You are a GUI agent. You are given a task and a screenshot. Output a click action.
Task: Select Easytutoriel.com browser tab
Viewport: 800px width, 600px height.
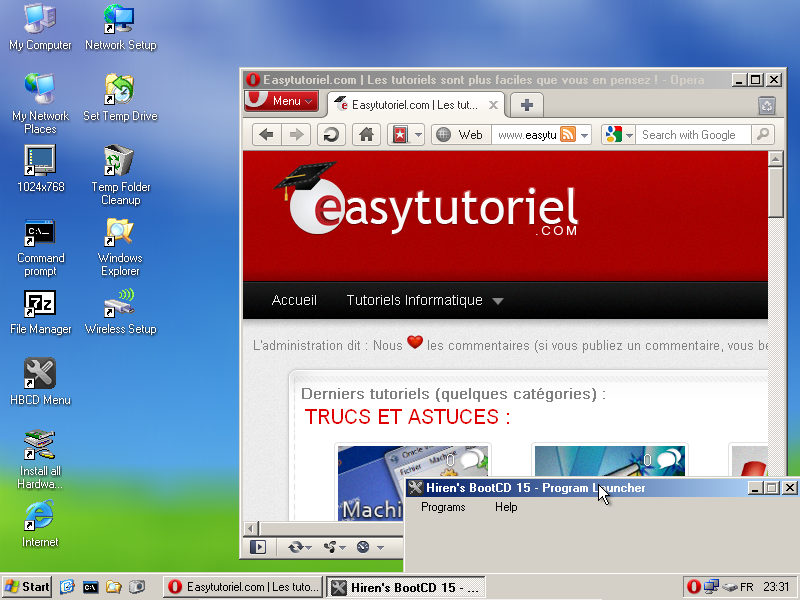(x=415, y=105)
